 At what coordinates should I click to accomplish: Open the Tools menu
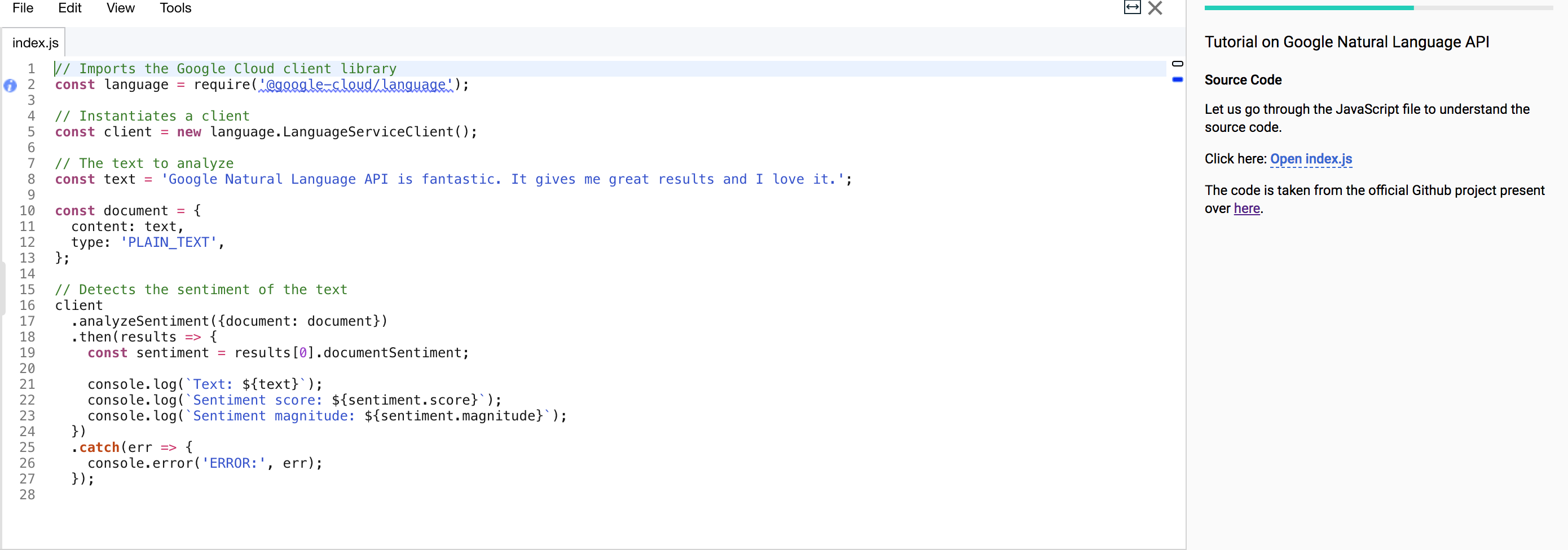click(x=175, y=8)
